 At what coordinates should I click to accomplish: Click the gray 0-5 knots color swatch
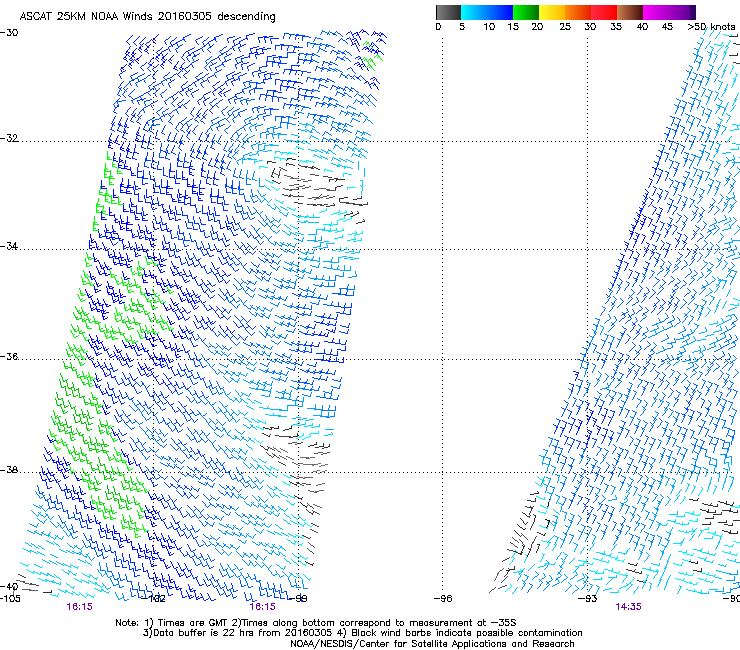pos(448,12)
